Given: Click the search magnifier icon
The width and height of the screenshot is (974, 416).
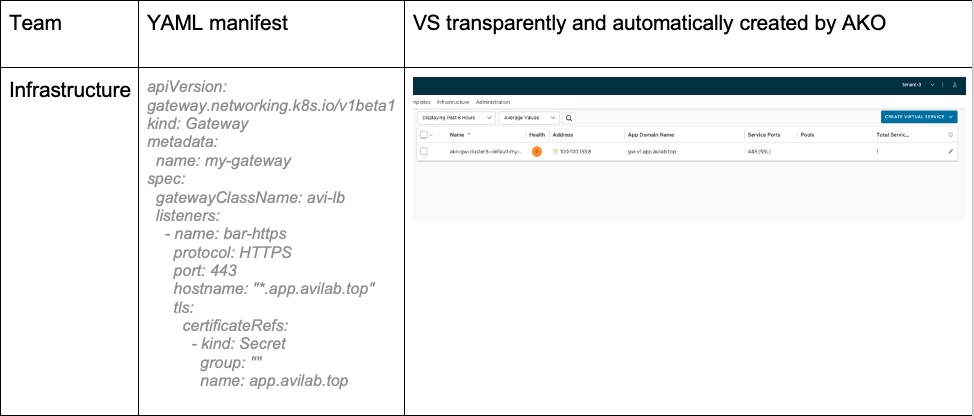Looking at the screenshot, I should [569, 117].
